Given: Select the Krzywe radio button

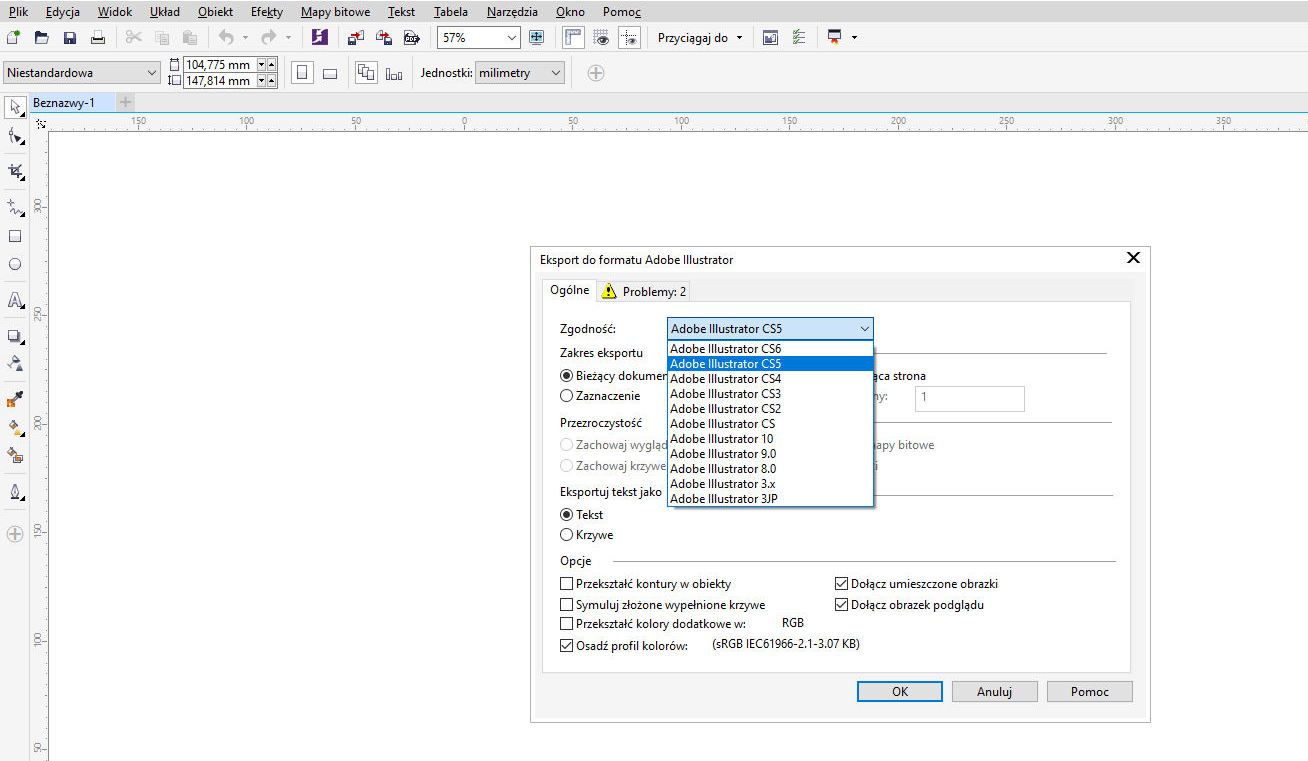Looking at the screenshot, I should pos(567,535).
